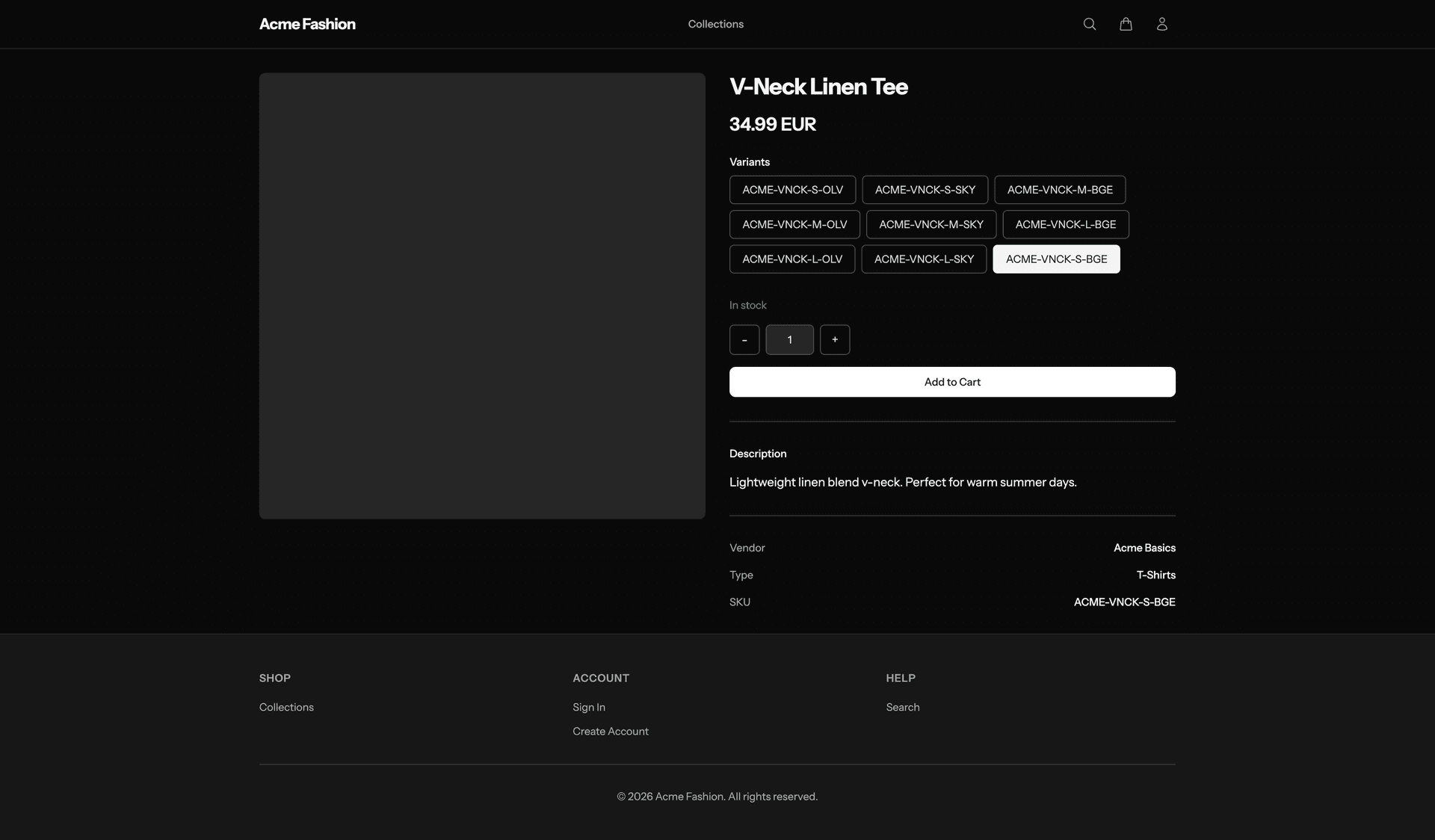
Task: Increase quantity with the plus button
Action: (835, 339)
